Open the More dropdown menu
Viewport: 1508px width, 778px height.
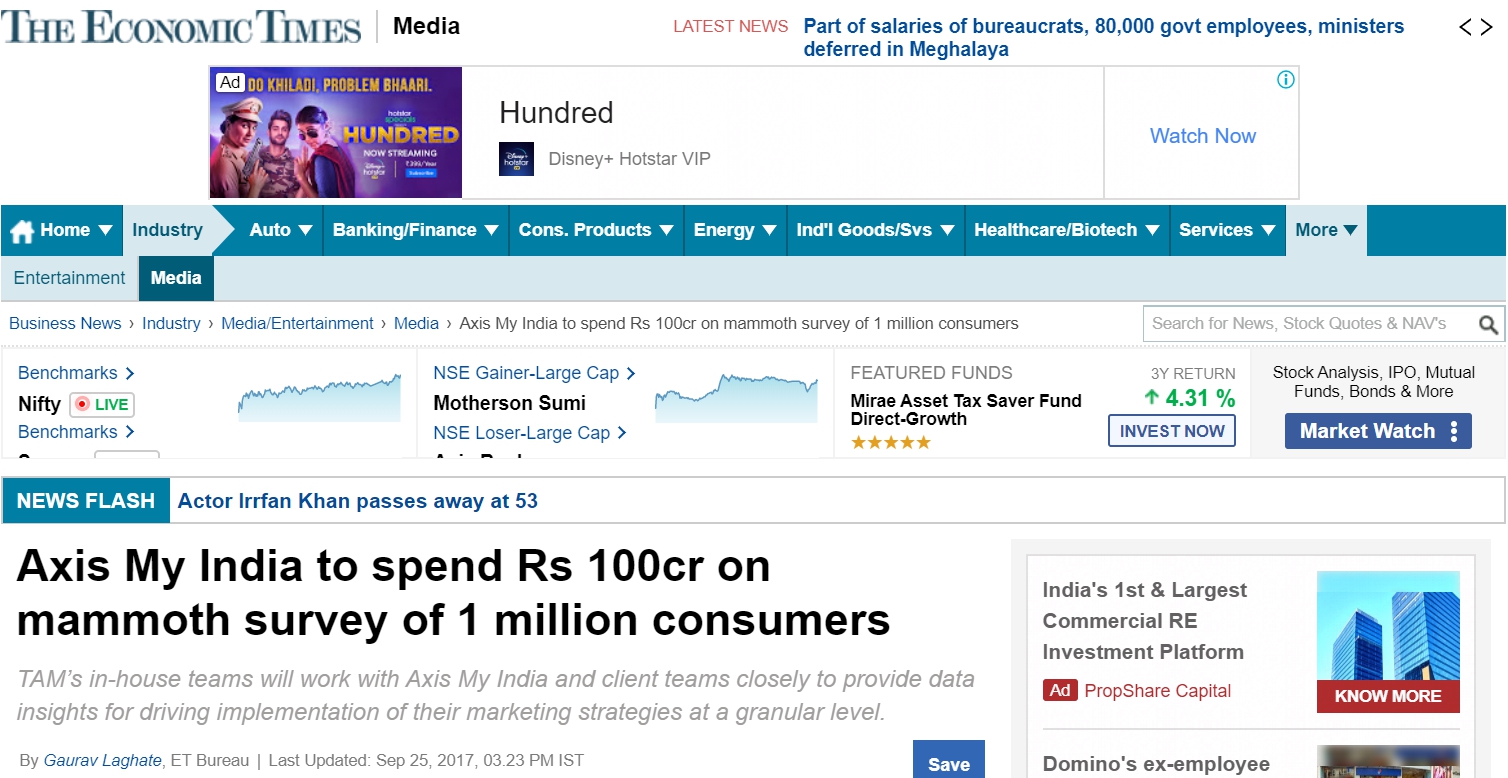[1326, 231]
